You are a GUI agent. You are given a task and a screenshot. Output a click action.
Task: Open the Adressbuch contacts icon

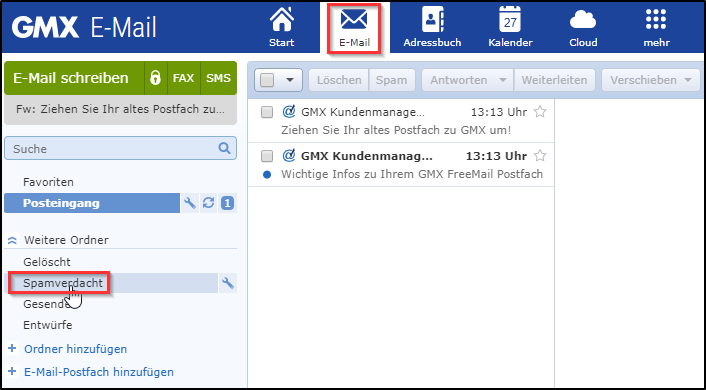click(x=432, y=27)
